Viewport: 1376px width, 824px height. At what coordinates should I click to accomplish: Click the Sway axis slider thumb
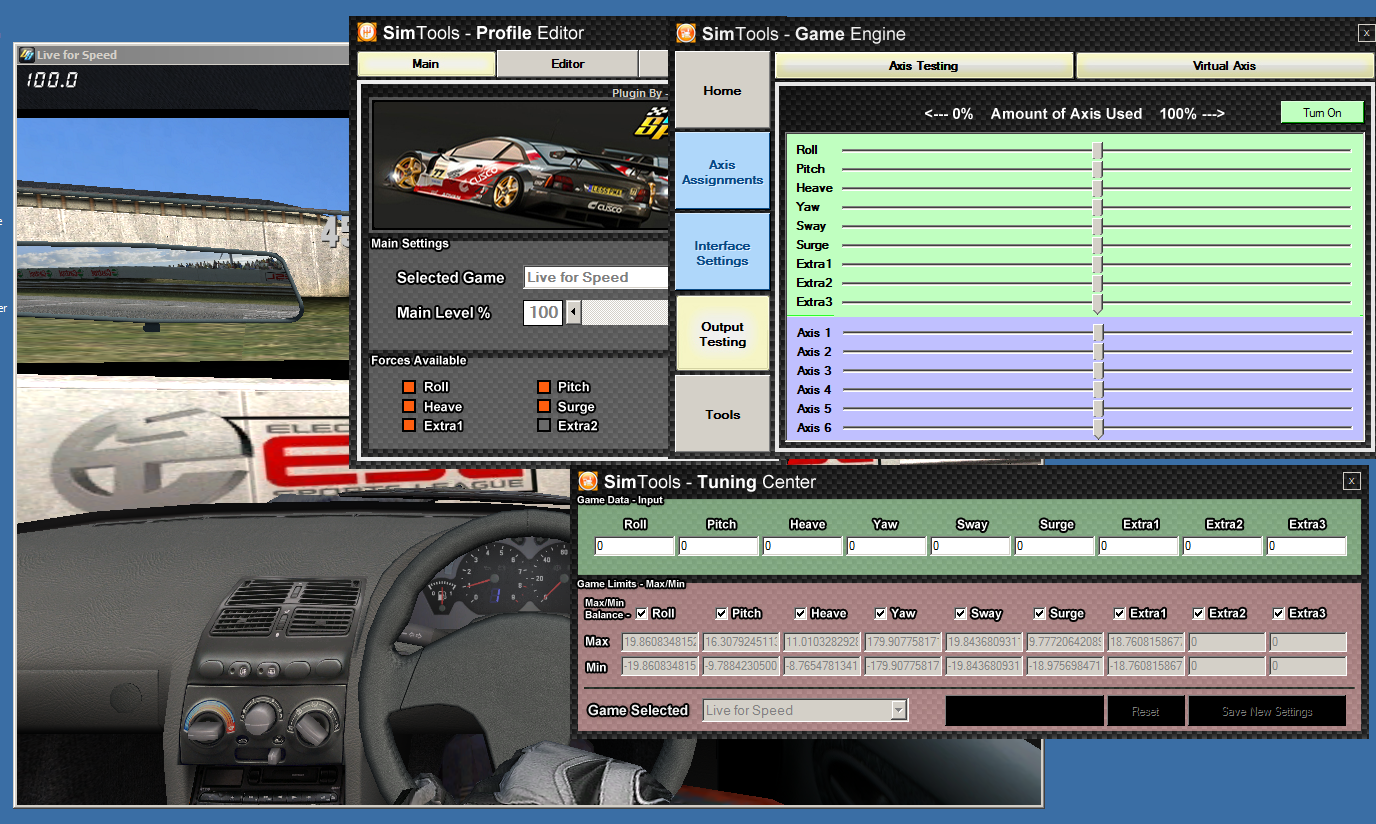[x=1097, y=226]
